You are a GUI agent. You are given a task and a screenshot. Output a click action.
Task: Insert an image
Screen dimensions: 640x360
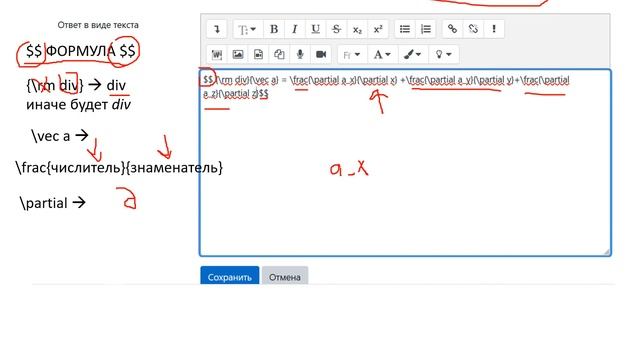coord(238,55)
